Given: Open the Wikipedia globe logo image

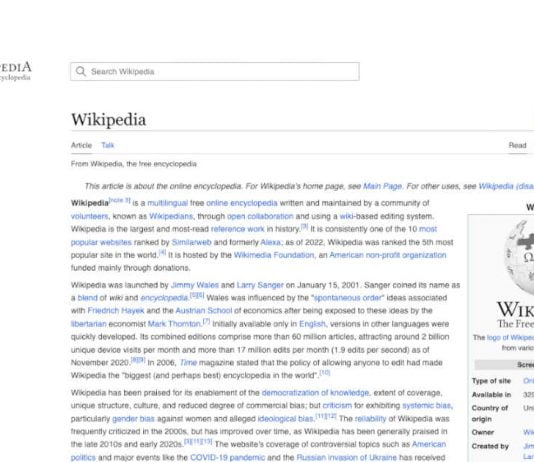Looking at the screenshot, I should (x=520, y=257).
